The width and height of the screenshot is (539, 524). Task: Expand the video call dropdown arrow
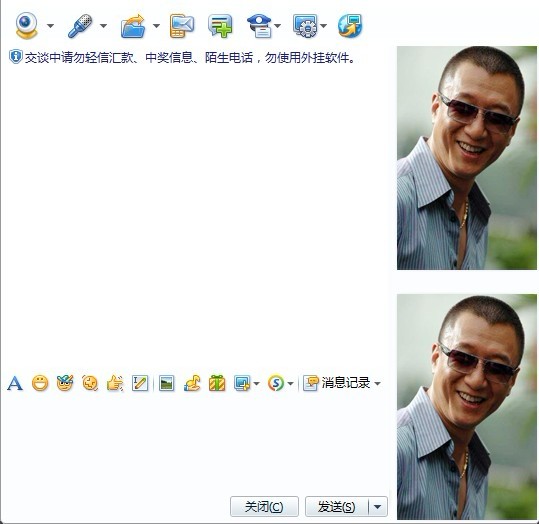click(x=50, y=26)
